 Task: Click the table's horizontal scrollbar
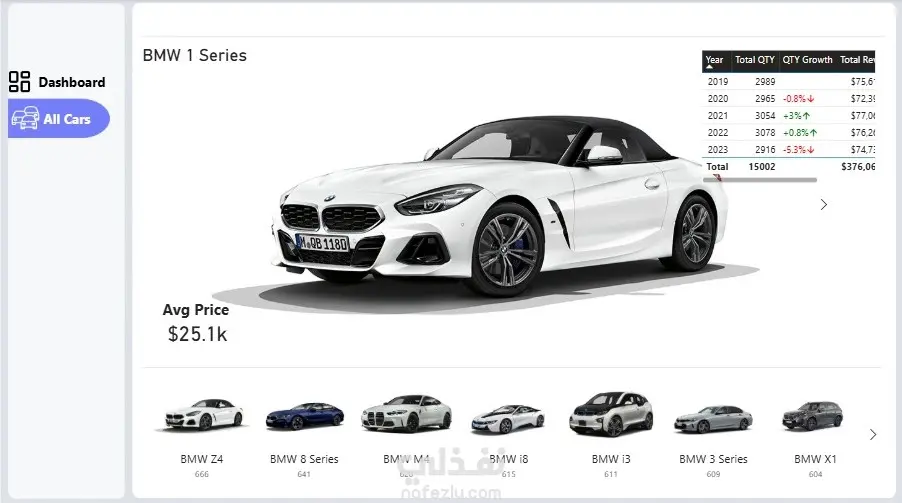[x=759, y=180]
